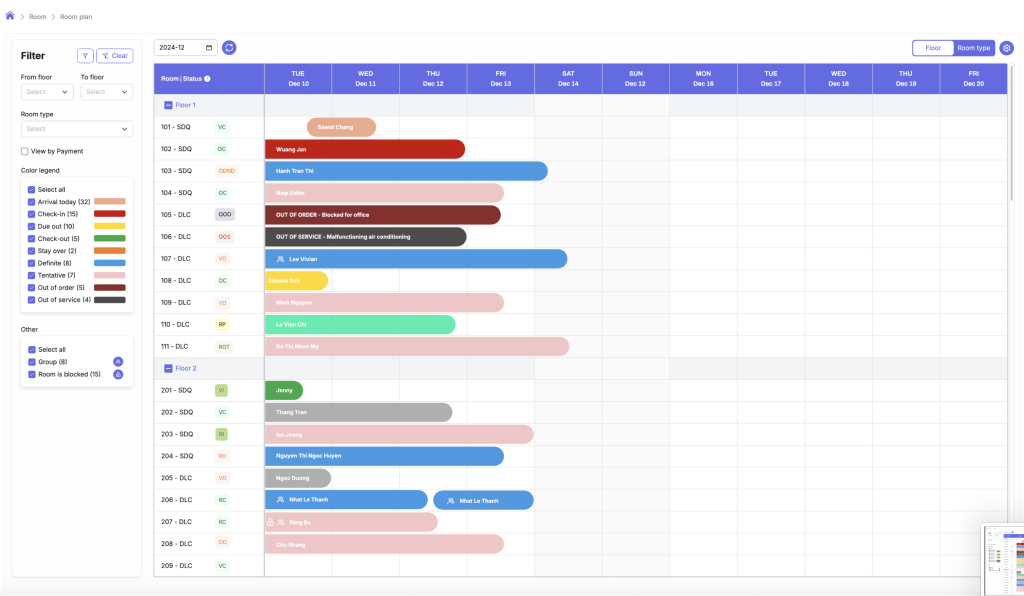Open room plan settings gear icon
The height and width of the screenshot is (596, 1024).
[1006, 48]
